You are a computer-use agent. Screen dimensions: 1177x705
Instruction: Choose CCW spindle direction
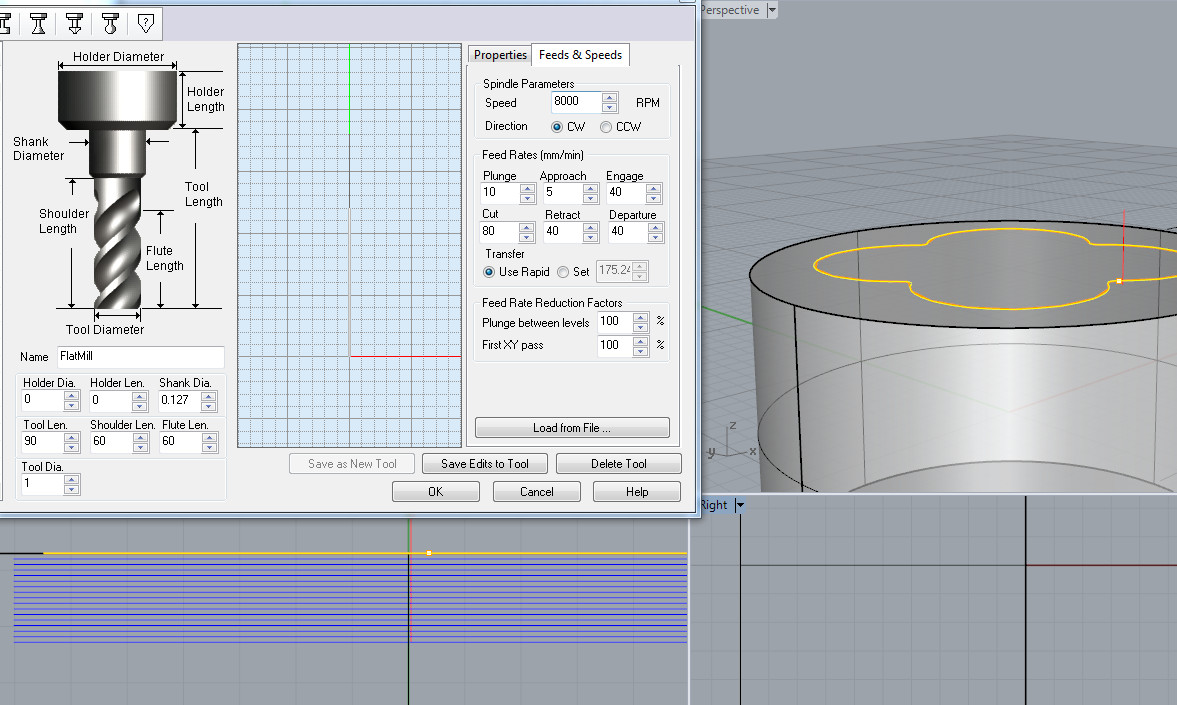pyautogui.click(x=606, y=127)
